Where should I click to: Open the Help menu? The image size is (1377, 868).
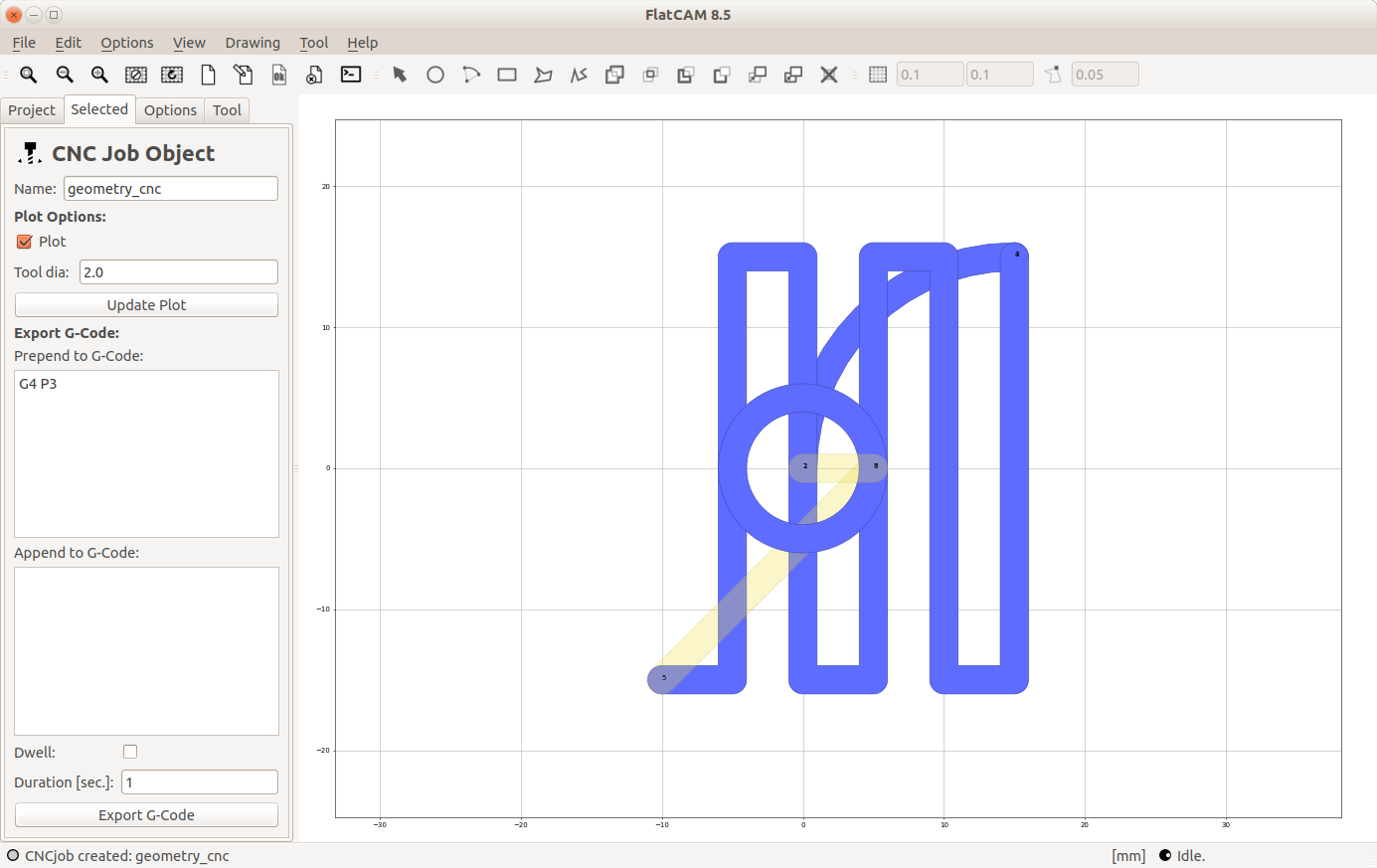(x=362, y=43)
